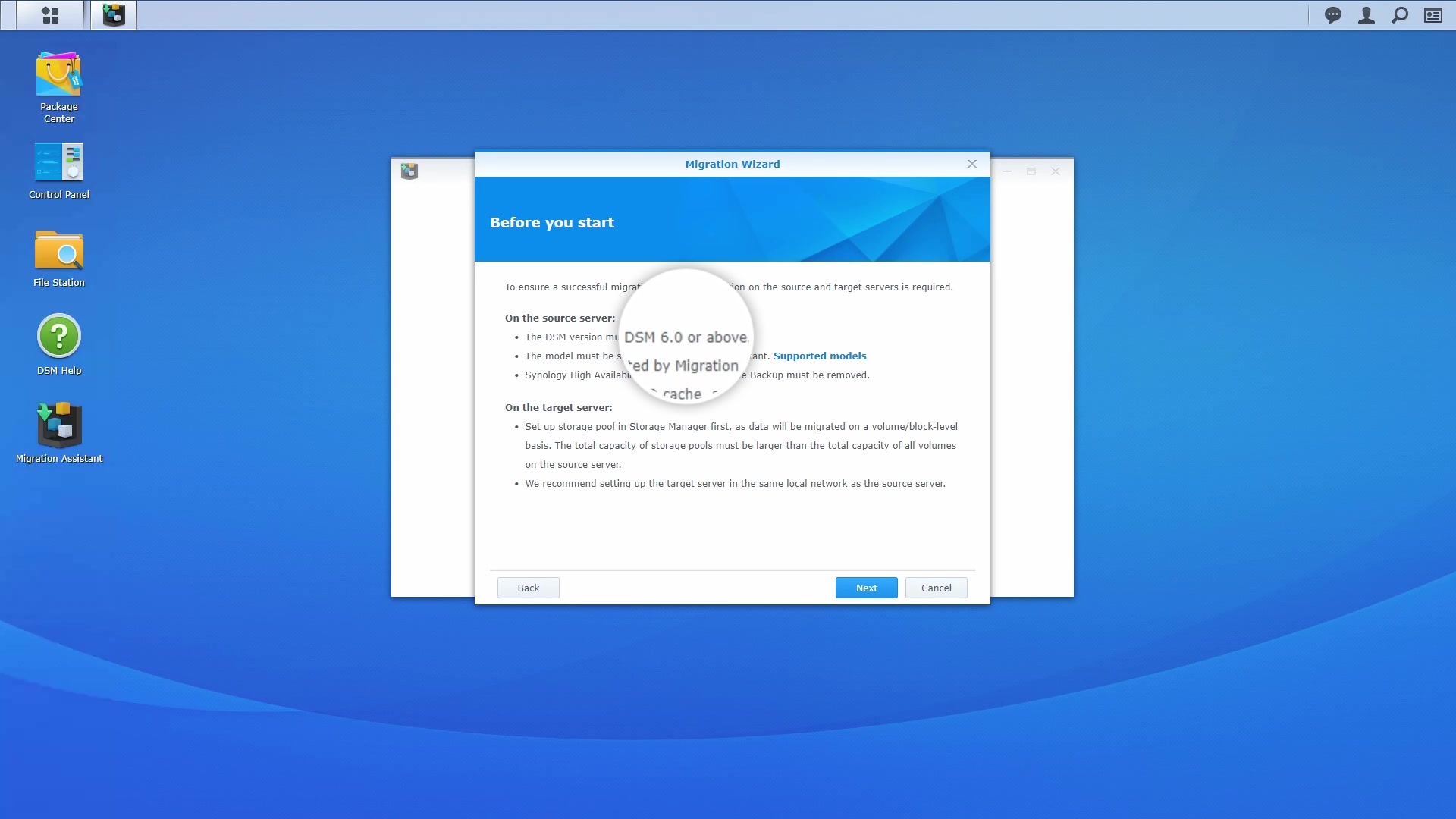Maximize the background Migration Assistant window

click(1031, 171)
